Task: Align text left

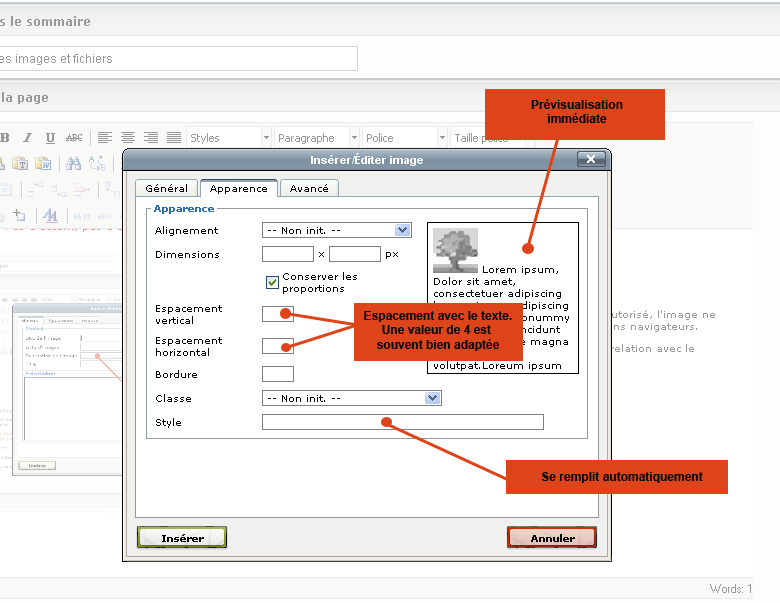Action: tap(104, 138)
